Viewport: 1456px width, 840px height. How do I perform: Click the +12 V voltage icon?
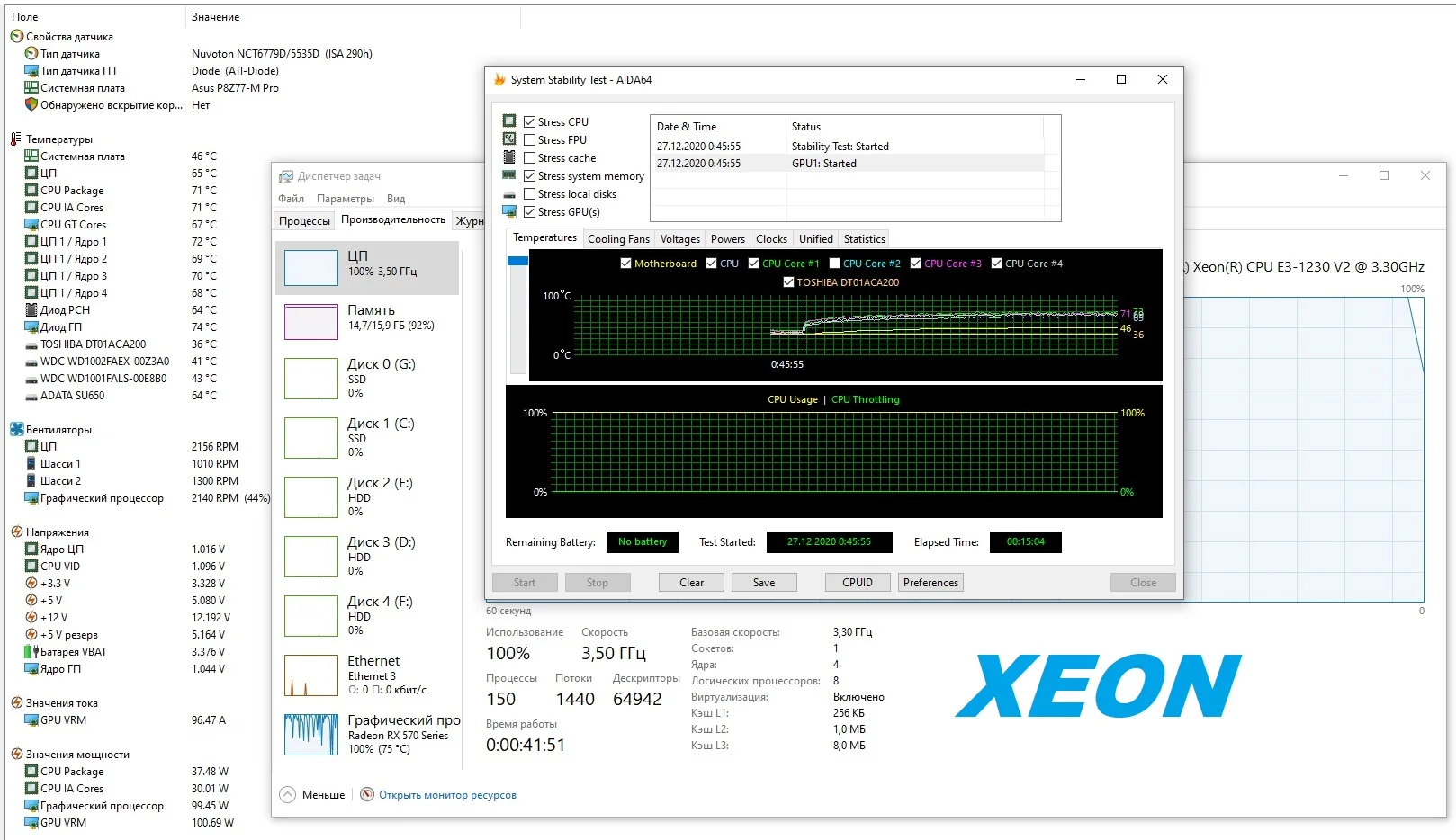31,618
